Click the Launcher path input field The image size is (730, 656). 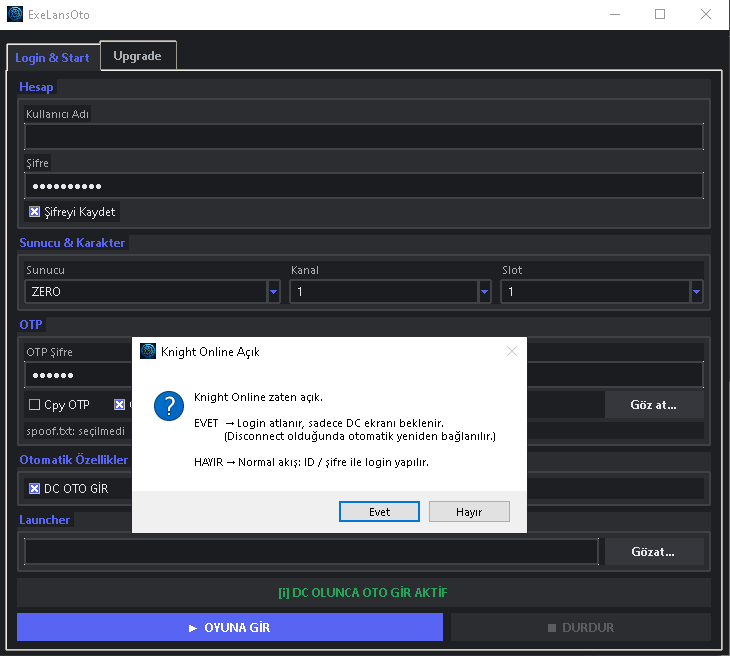tap(311, 552)
